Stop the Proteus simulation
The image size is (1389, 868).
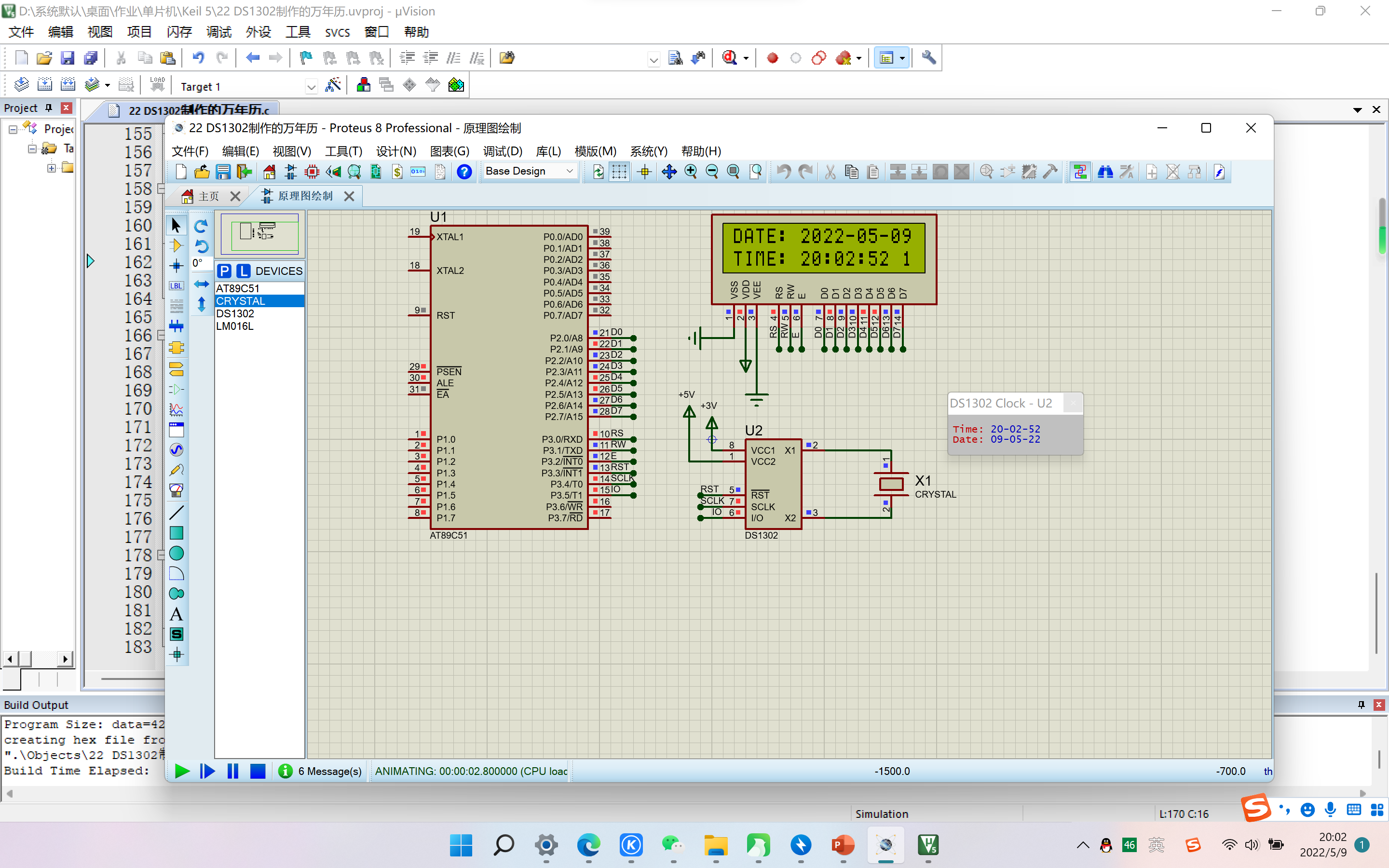pos(258,771)
